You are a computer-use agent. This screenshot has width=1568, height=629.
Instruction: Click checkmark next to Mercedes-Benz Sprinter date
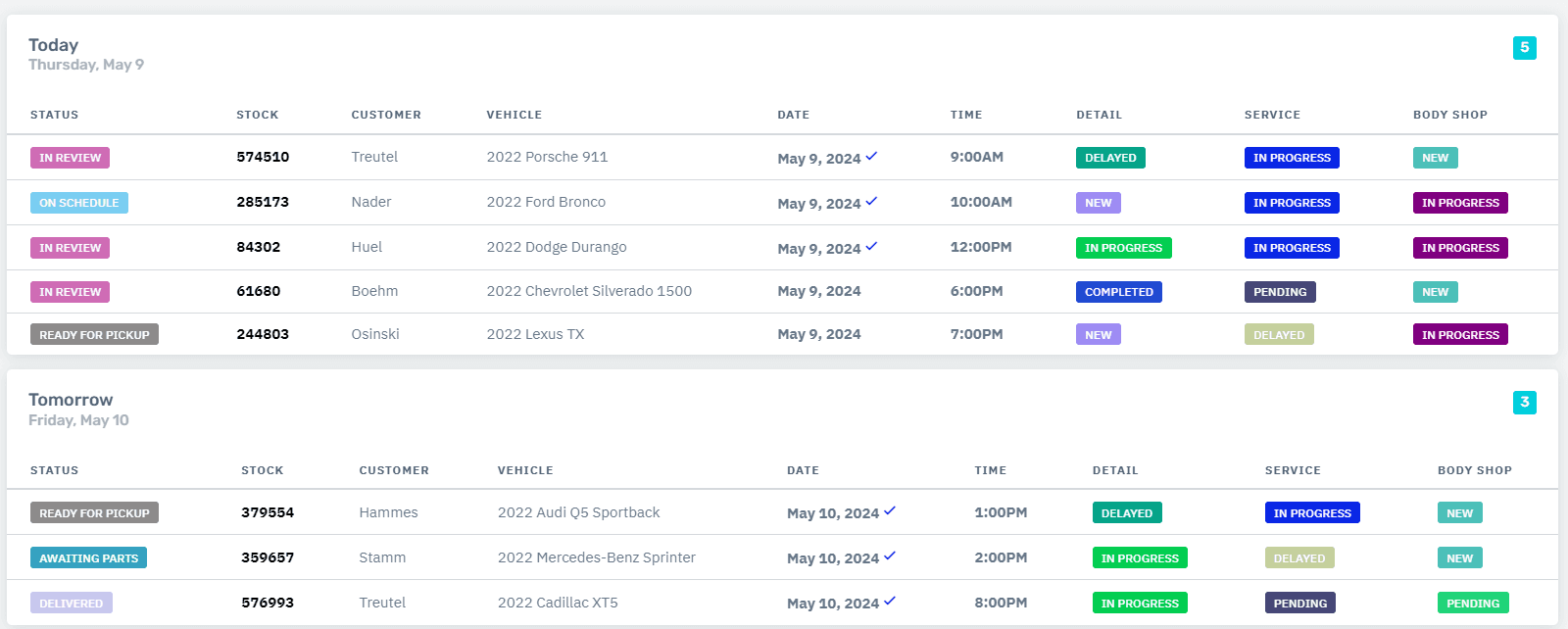890,556
